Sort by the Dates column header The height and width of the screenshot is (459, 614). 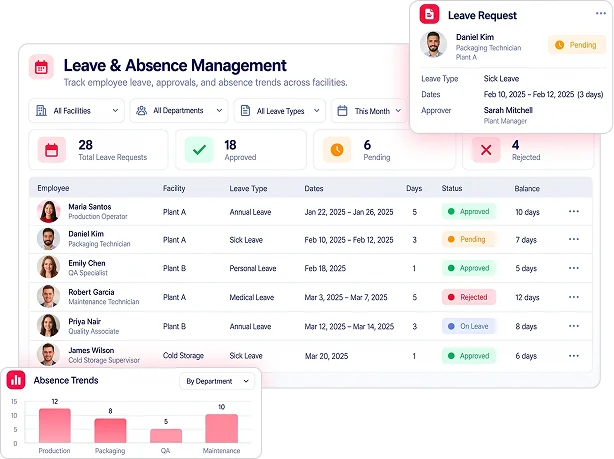(314, 188)
